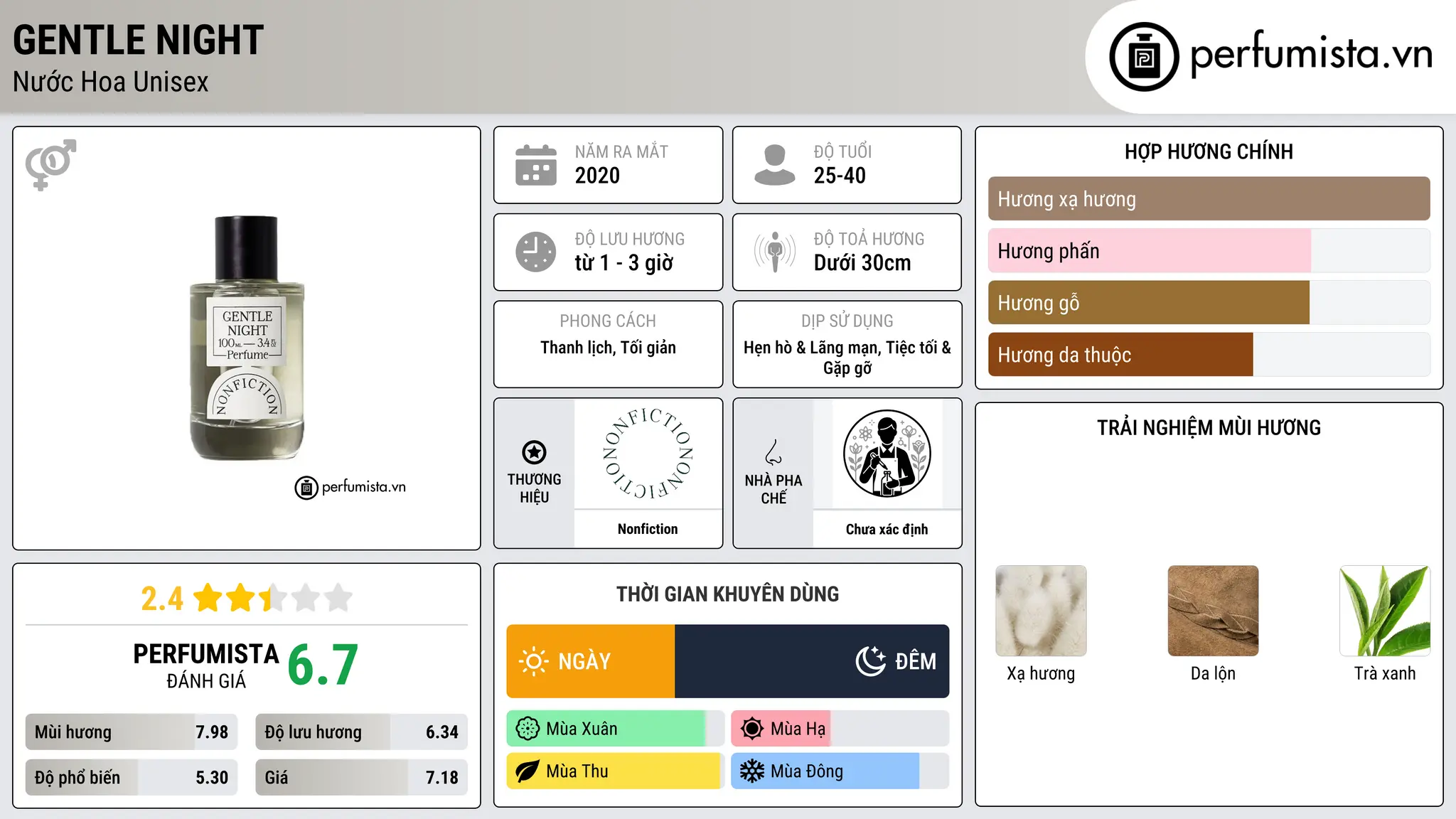Screen dimensions: 1456x819
Task: Click the calendar icon beside Năm ra mắt
Action: (535, 165)
